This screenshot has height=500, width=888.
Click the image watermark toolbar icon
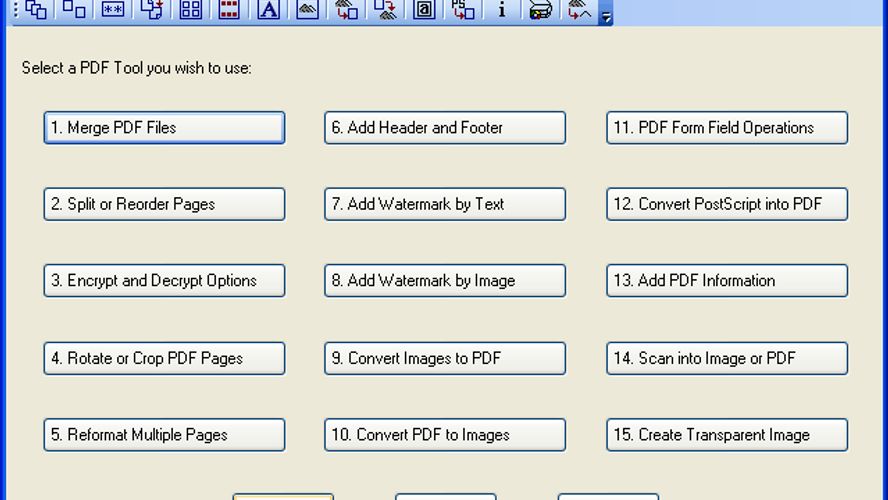coord(307,10)
